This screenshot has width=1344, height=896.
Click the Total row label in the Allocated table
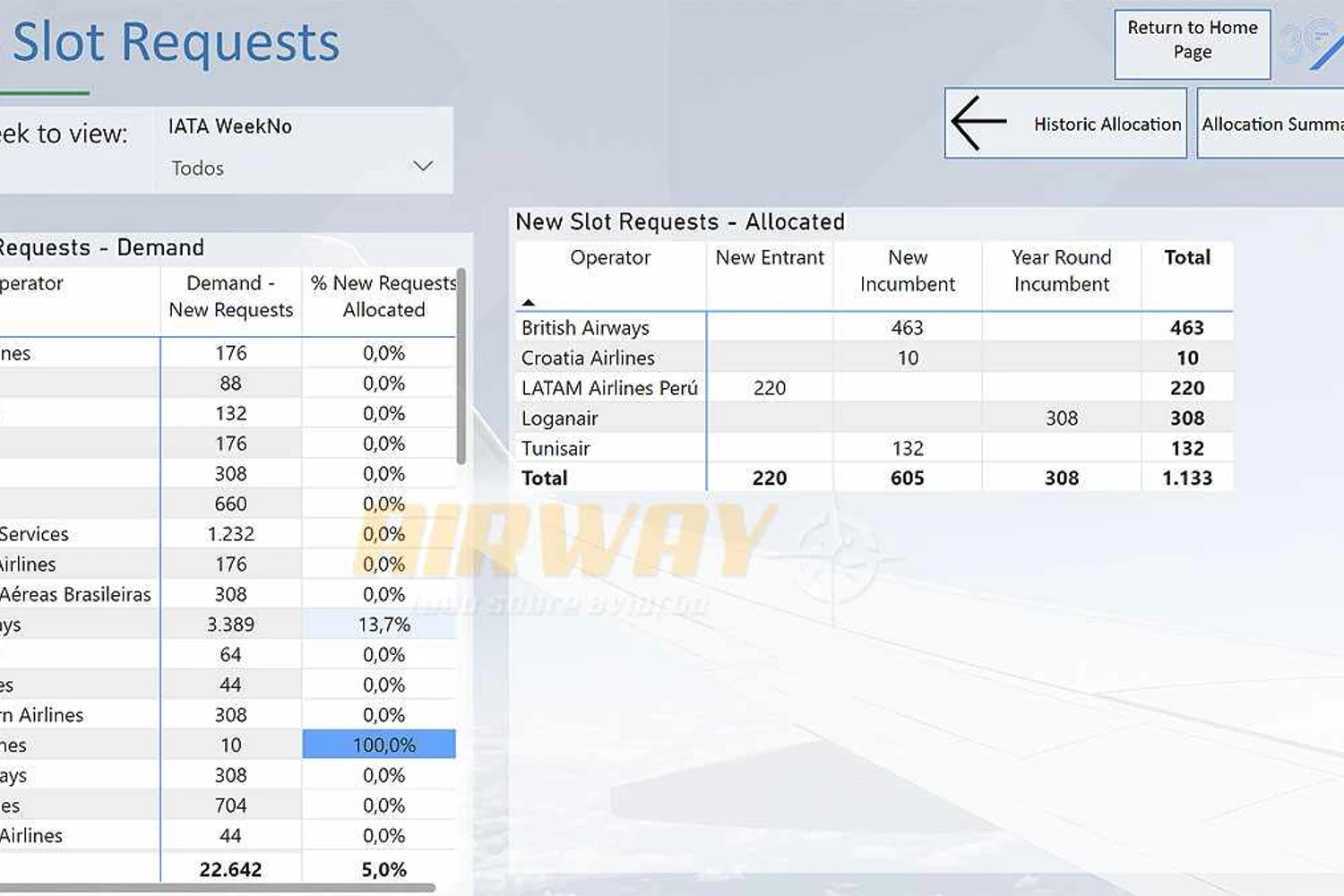545,478
